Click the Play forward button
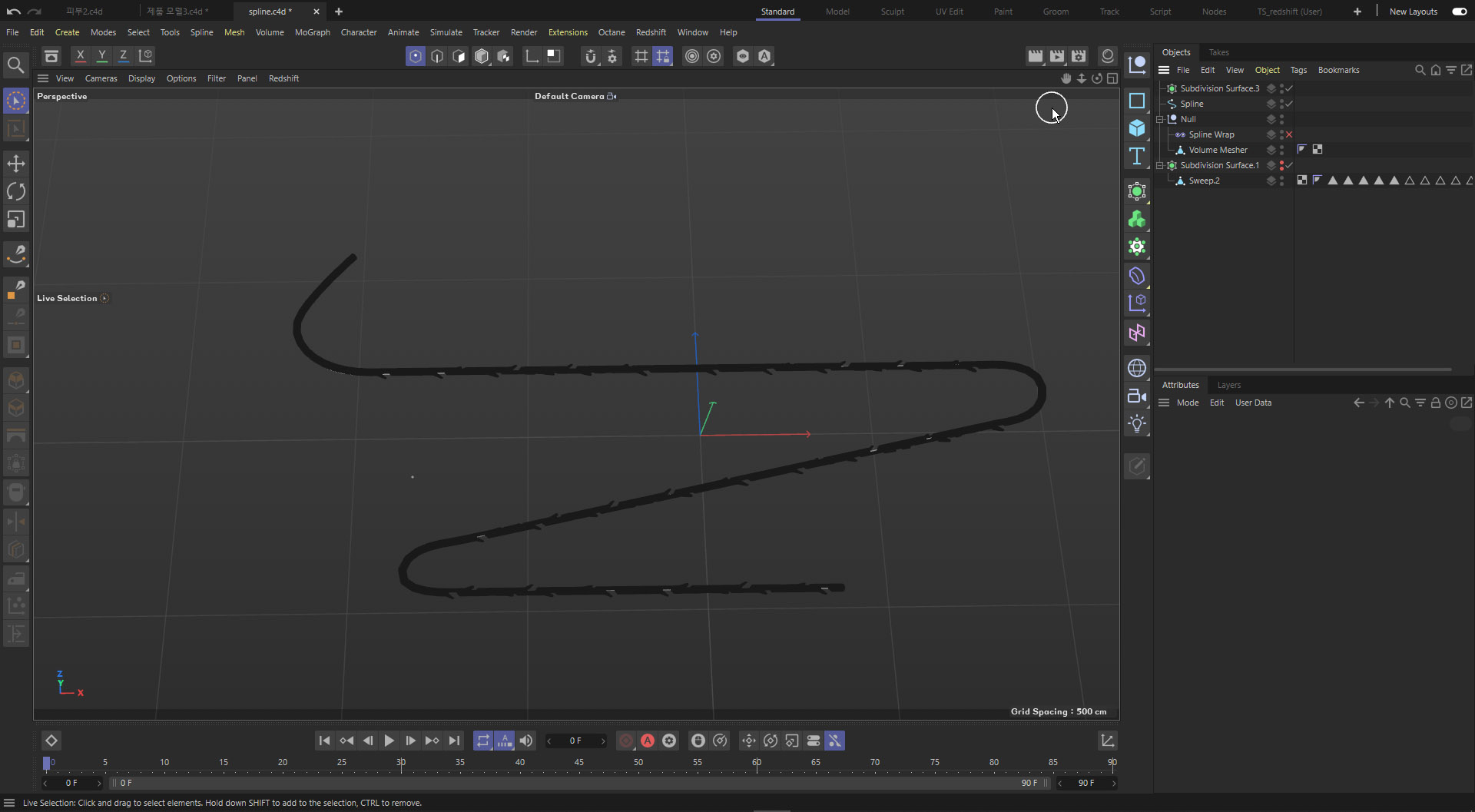 pyautogui.click(x=389, y=741)
